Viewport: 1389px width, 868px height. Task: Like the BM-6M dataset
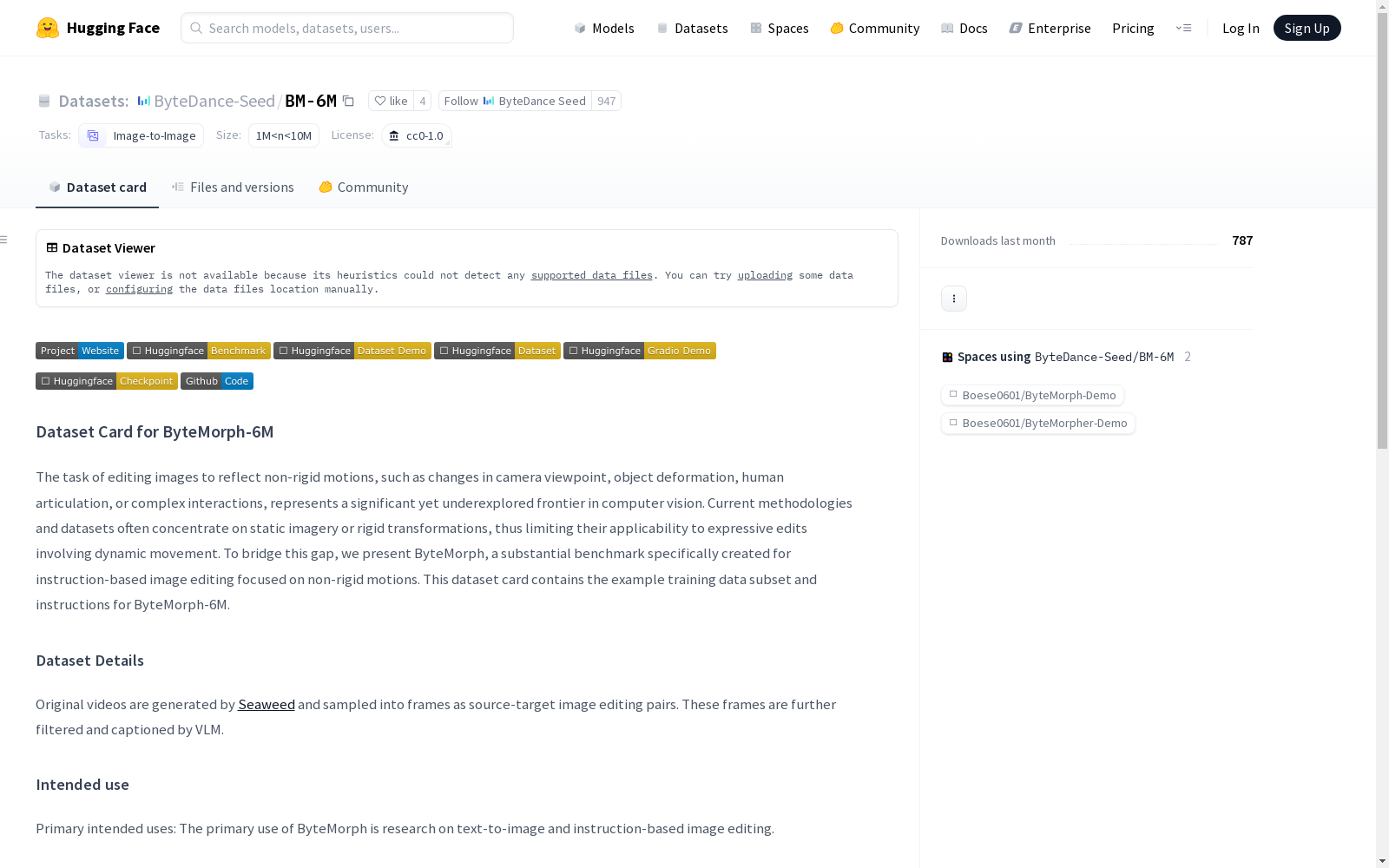click(391, 101)
